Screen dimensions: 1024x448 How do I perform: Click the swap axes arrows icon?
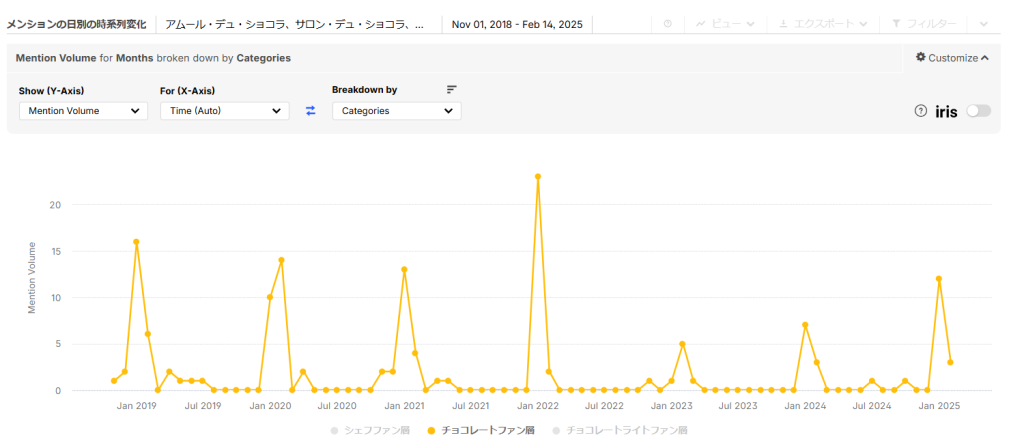(311, 111)
